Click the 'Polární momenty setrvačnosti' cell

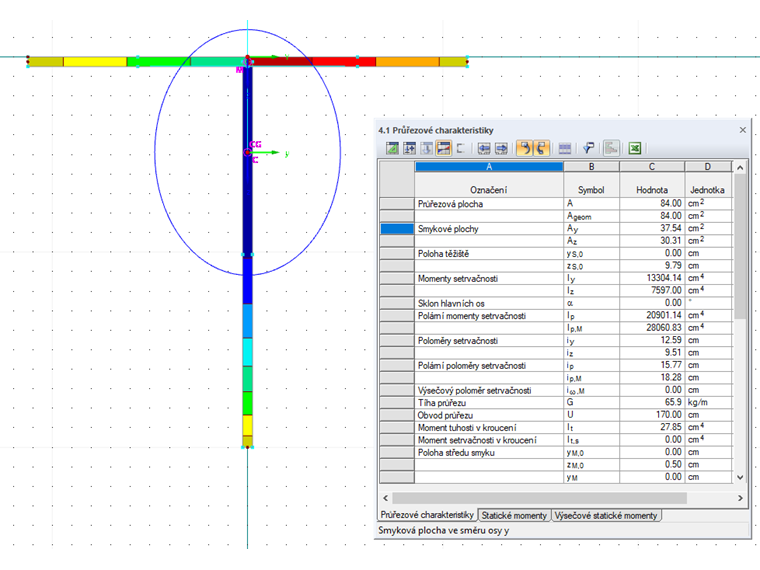point(489,316)
